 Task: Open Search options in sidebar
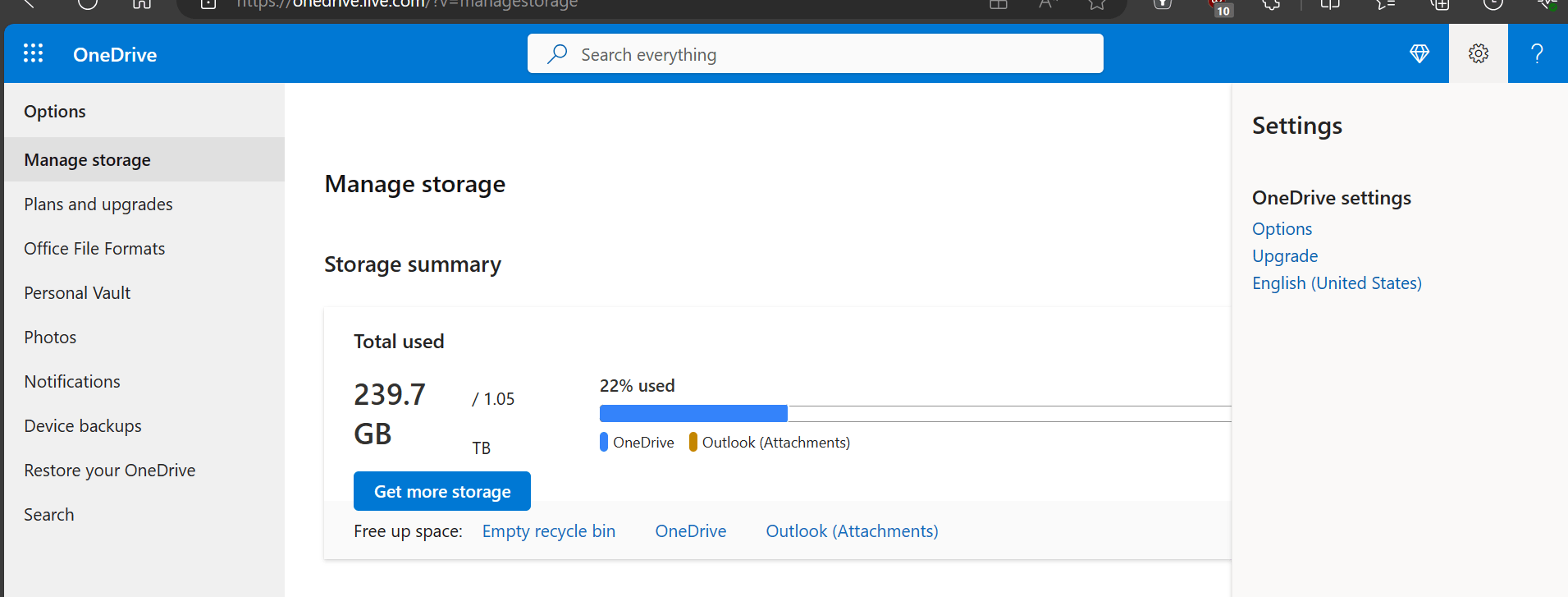coord(144,514)
